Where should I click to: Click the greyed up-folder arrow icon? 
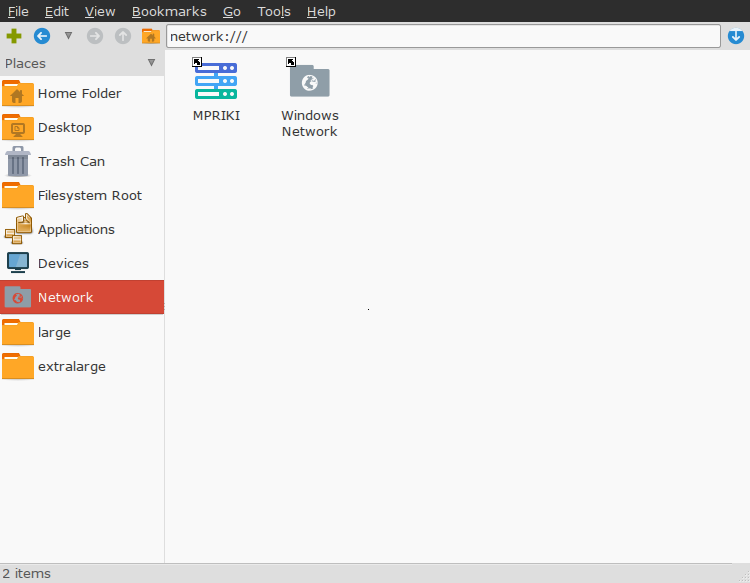[122, 36]
